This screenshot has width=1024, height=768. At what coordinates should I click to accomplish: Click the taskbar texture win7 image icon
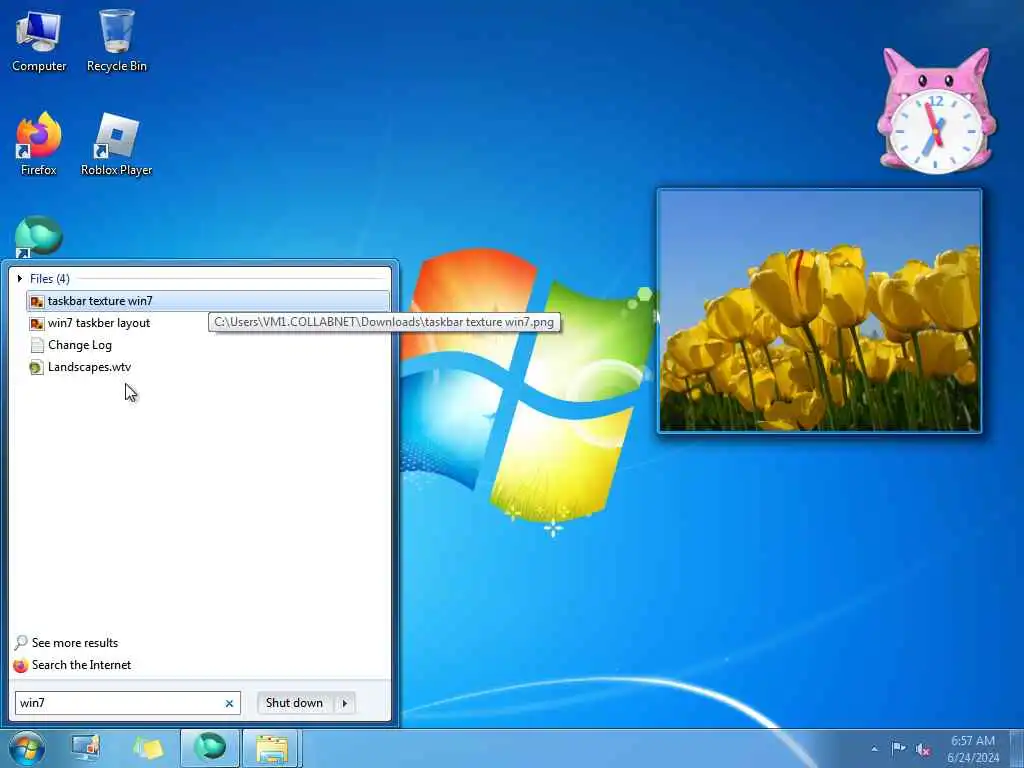(x=37, y=301)
